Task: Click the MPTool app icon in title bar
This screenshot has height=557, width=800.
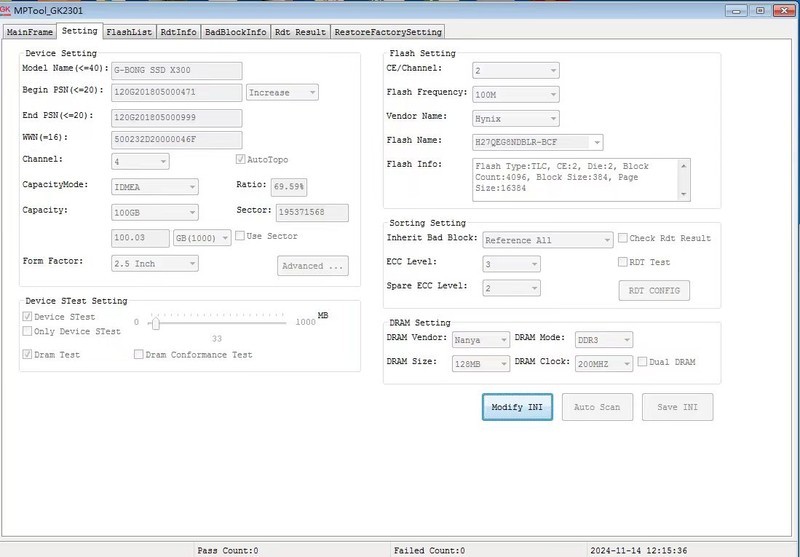Action: (8, 10)
